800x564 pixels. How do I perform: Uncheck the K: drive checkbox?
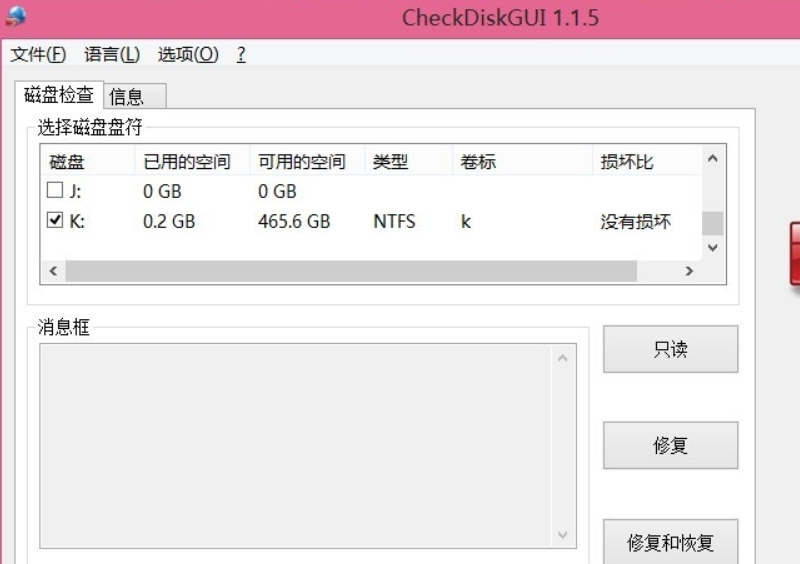[x=55, y=221]
